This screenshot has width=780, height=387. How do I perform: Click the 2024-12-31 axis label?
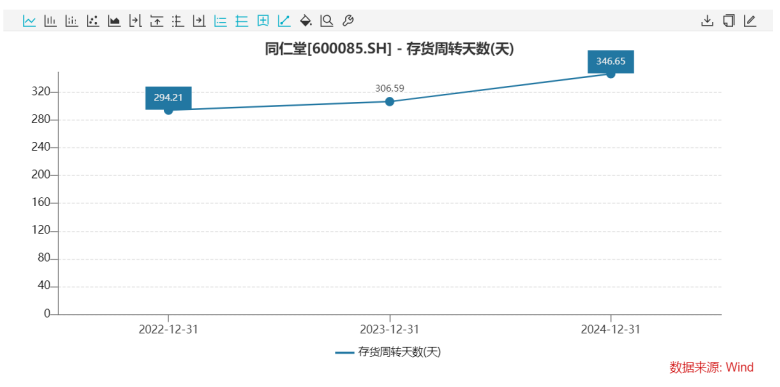pyautogui.click(x=610, y=329)
